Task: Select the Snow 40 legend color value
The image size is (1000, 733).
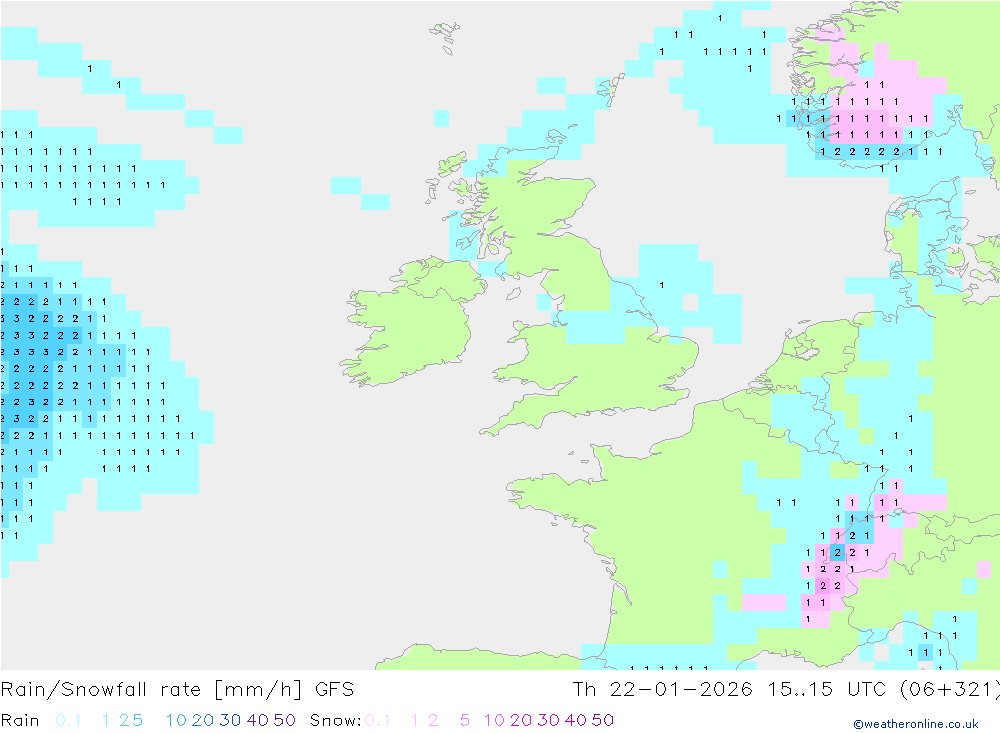Action: (576, 720)
